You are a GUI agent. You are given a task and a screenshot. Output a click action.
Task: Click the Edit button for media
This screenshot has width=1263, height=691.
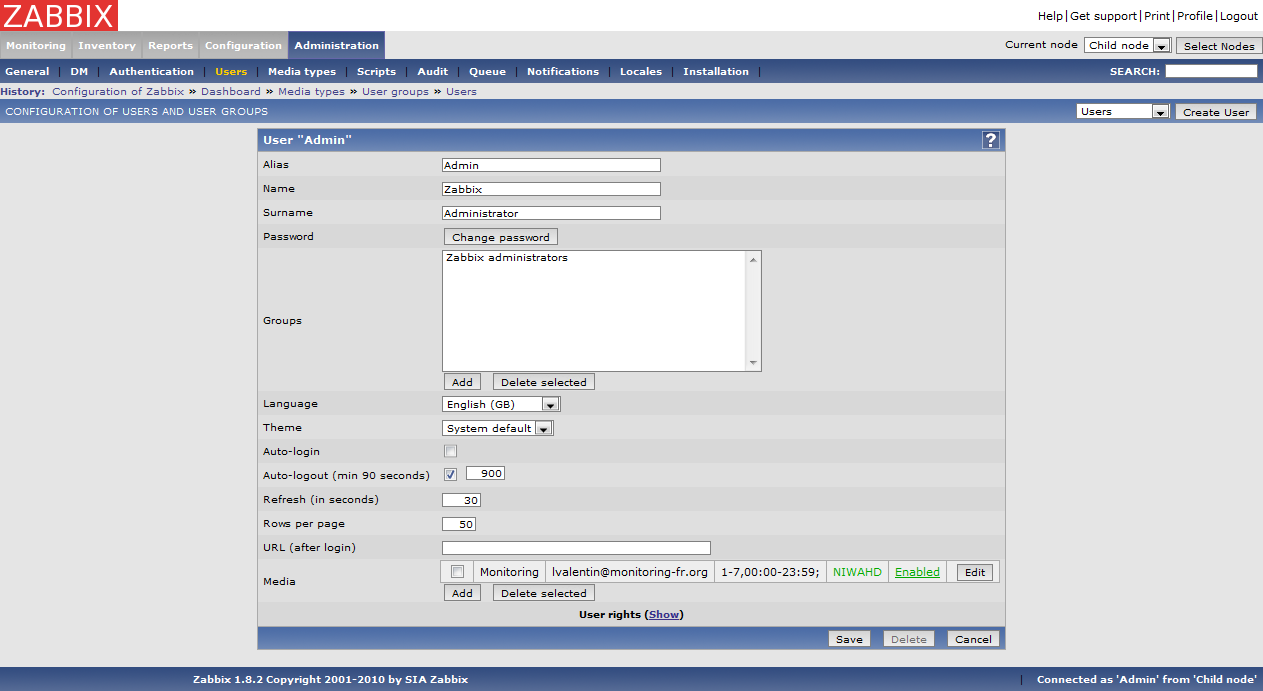pos(974,573)
